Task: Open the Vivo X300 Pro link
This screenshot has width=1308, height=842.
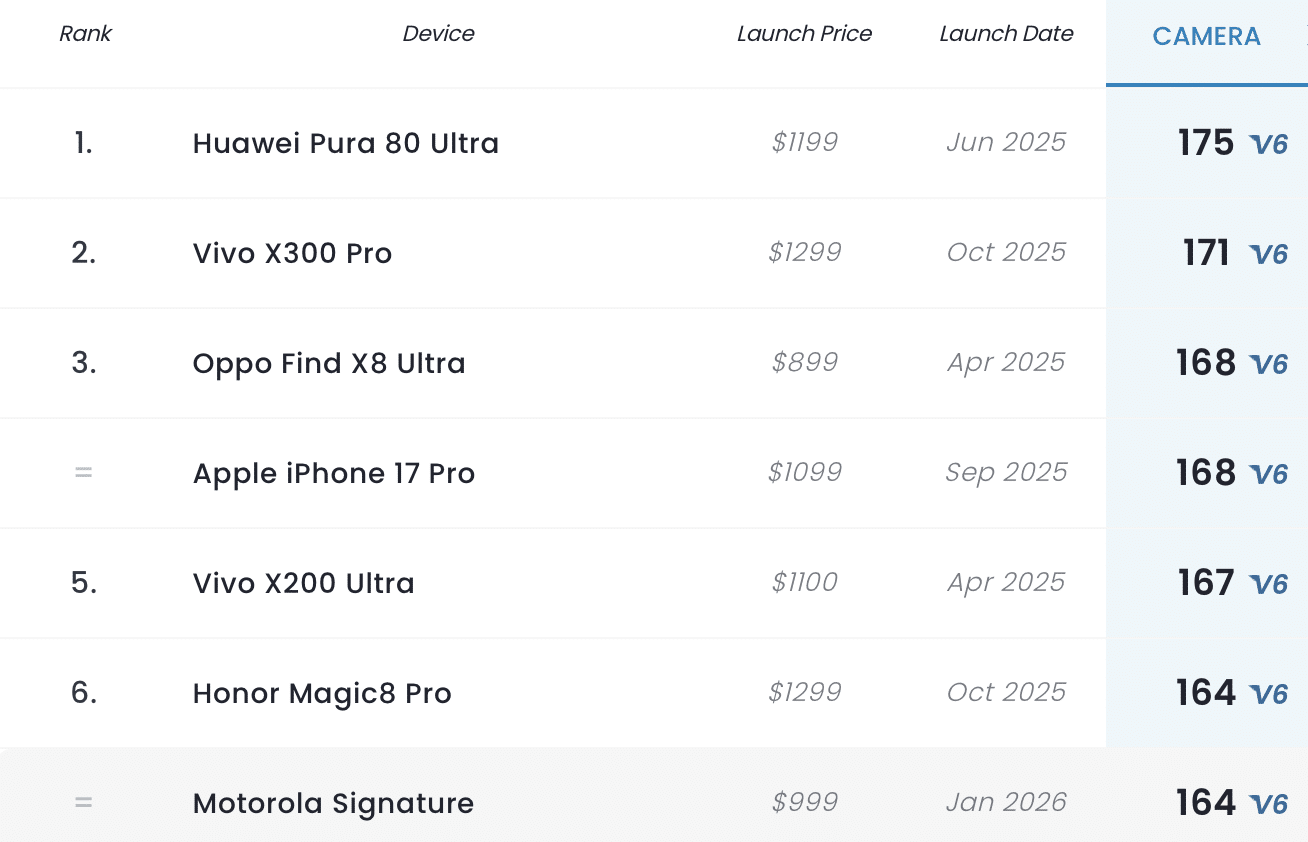Action: click(292, 253)
